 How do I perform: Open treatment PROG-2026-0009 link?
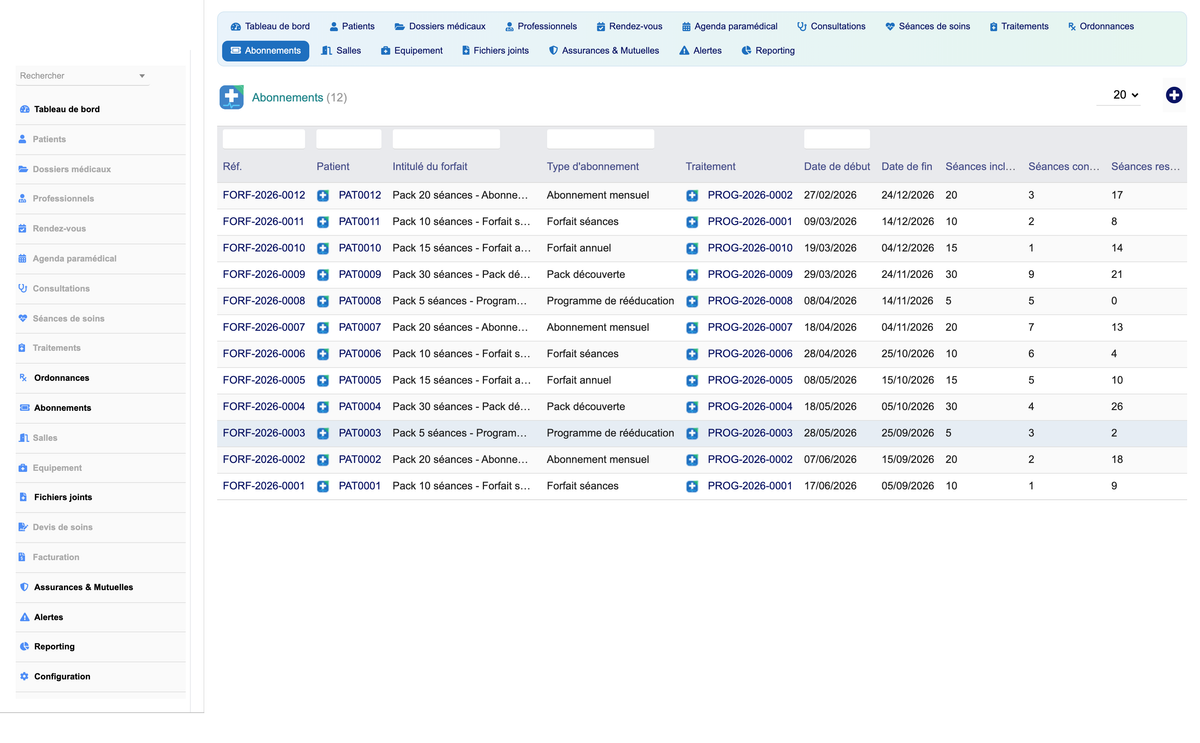pos(750,274)
